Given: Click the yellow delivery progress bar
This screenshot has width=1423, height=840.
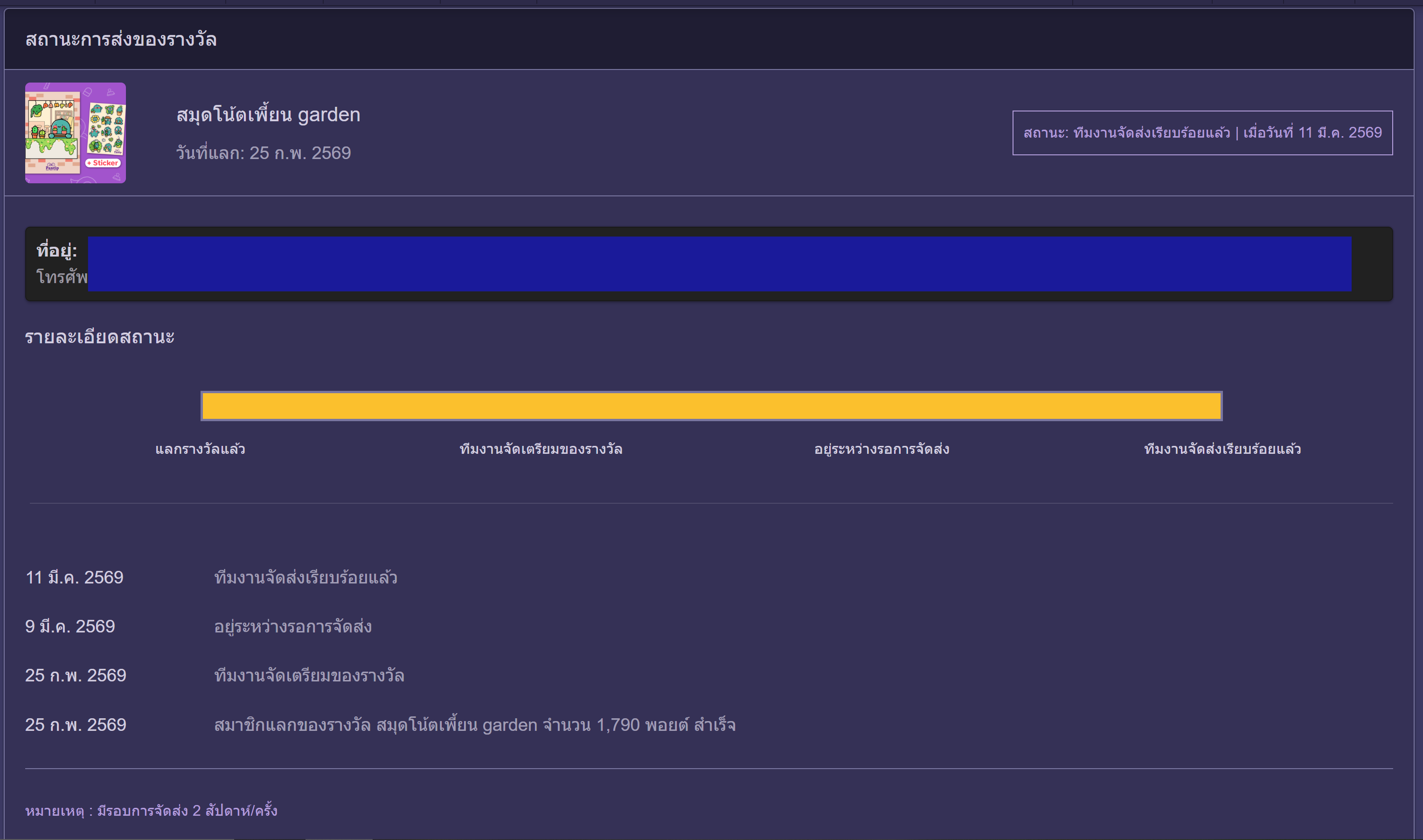Looking at the screenshot, I should [x=711, y=406].
